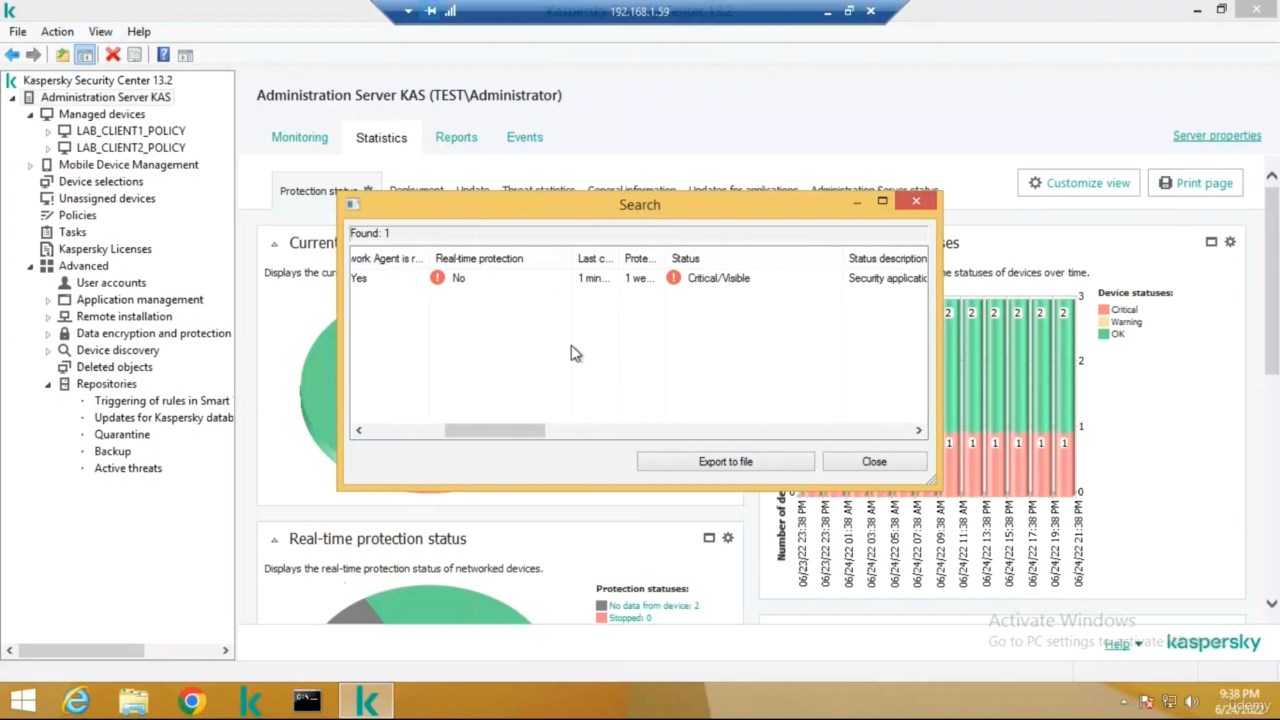Open the Action menu
This screenshot has width=1280, height=720.
point(57,32)
